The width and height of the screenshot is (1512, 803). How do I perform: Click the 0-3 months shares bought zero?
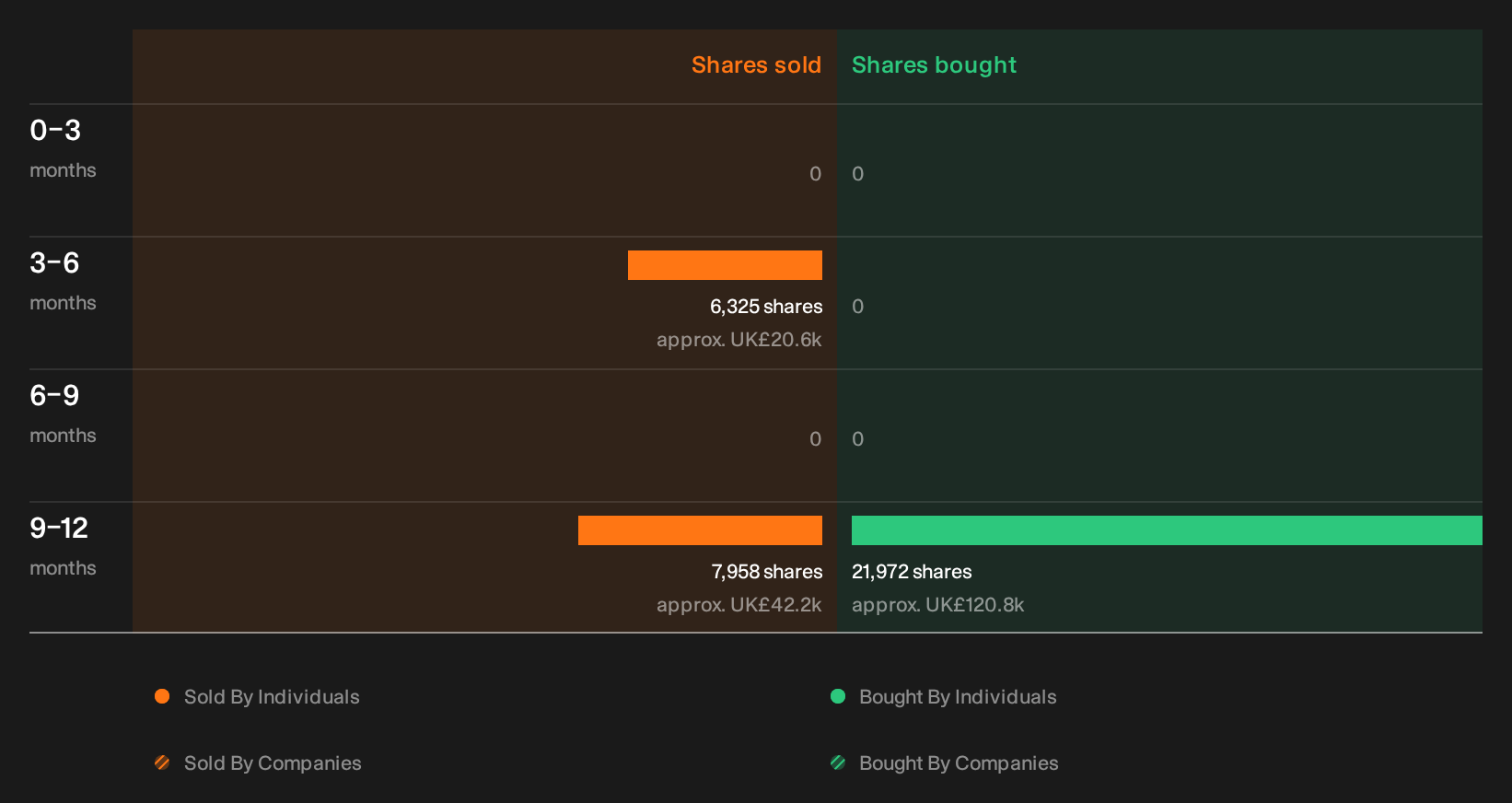tap(857, 174)
